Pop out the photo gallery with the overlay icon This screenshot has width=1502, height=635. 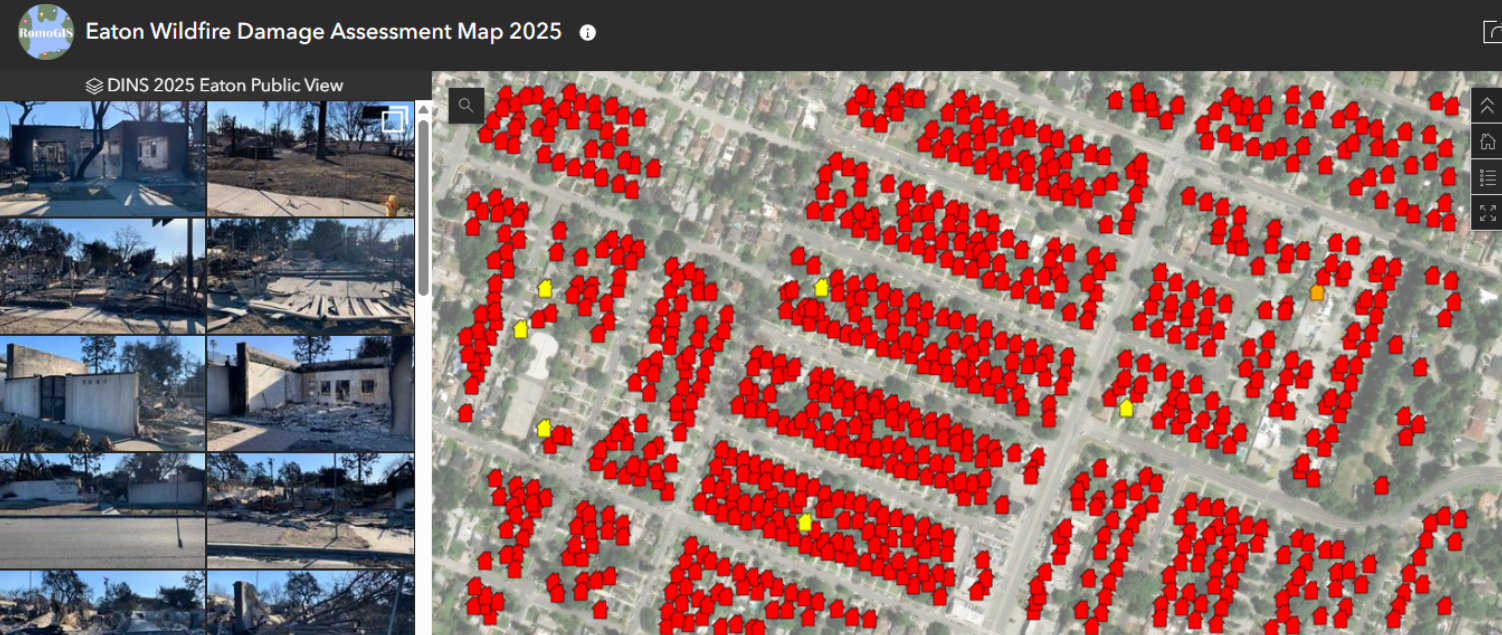tap(393, 121)
